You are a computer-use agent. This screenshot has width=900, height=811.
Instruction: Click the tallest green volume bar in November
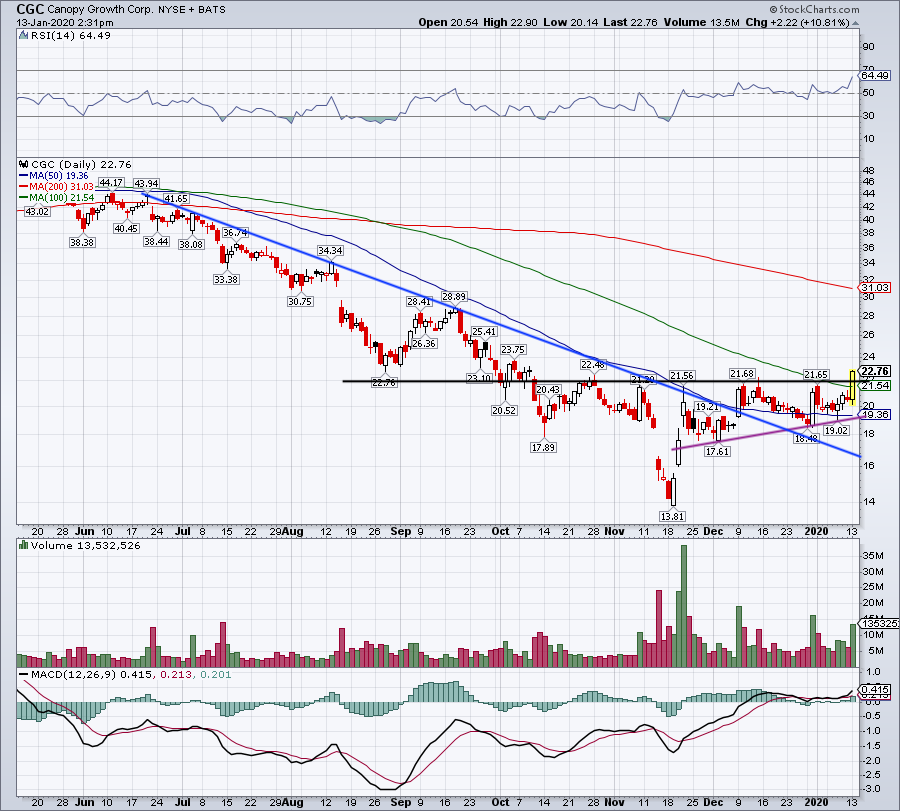pyautogui.click(x=684, y=606)
